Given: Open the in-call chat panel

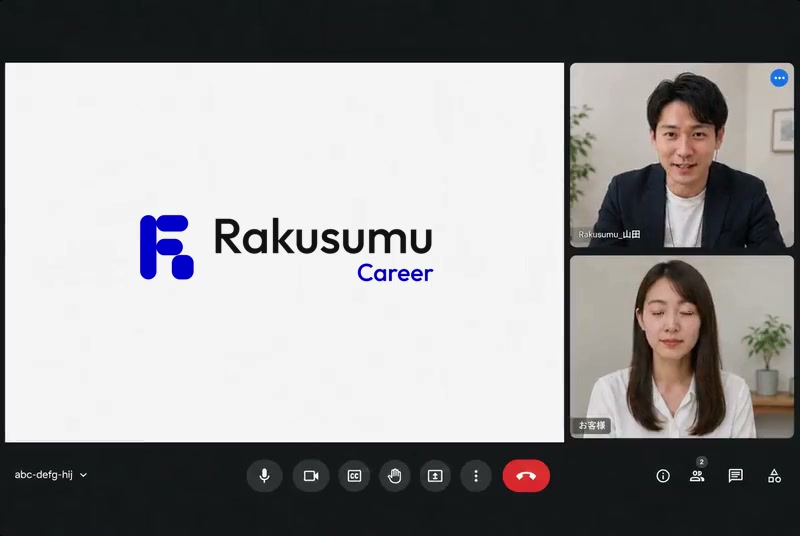Looking at the screenshot, I should tap(735, 476).
